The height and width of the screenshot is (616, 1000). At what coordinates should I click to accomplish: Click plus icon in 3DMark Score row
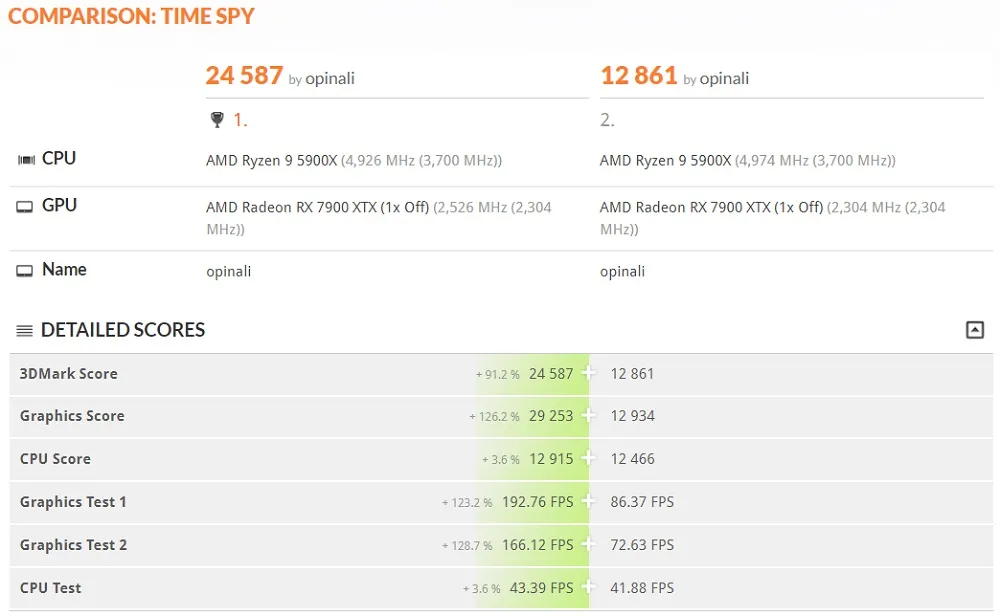[588, 373]
